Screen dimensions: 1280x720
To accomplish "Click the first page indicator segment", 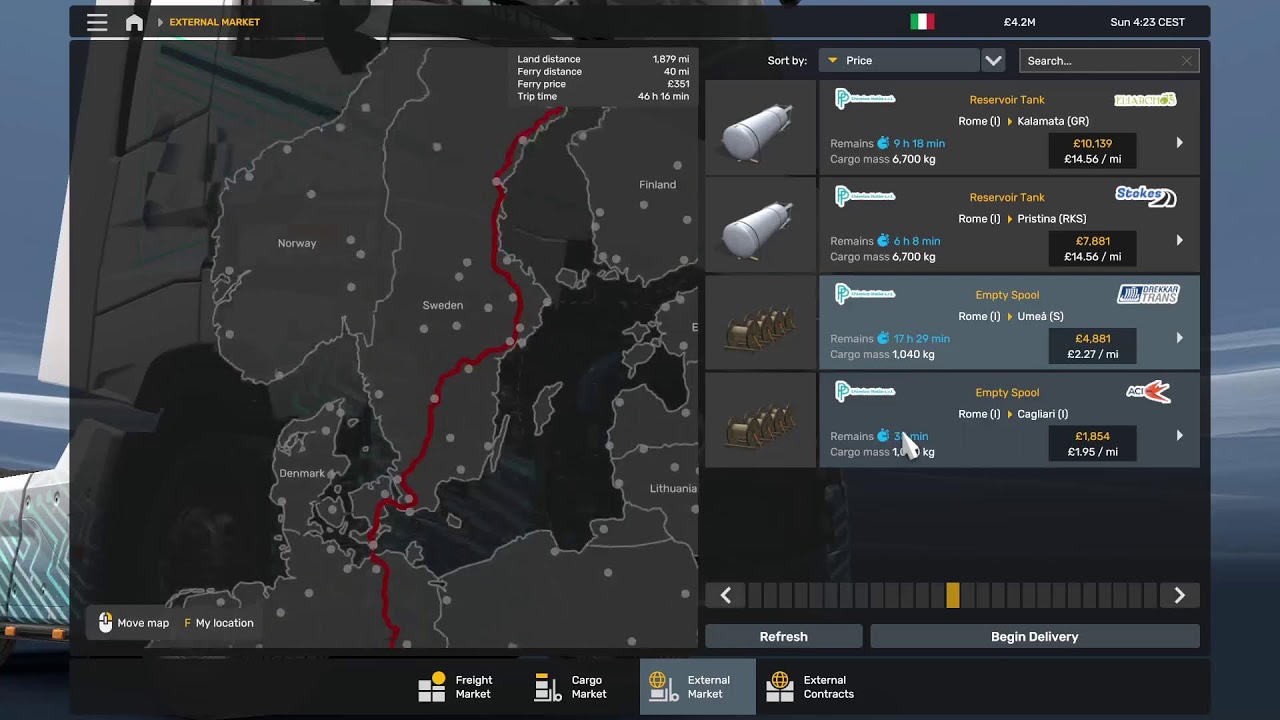I will pyautogui.click(x=756, y=595).
